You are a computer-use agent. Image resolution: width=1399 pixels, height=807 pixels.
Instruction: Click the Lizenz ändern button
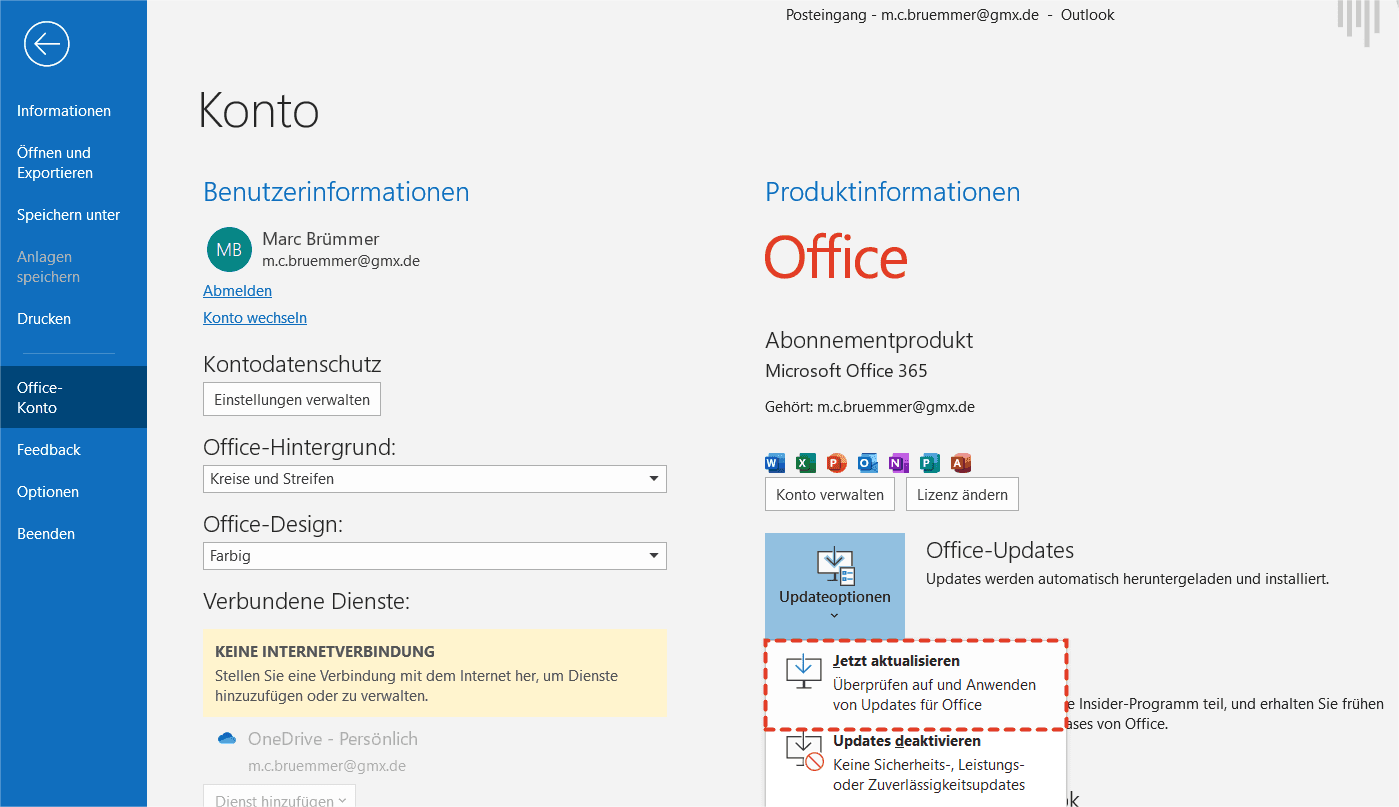[x=963, y=495]
